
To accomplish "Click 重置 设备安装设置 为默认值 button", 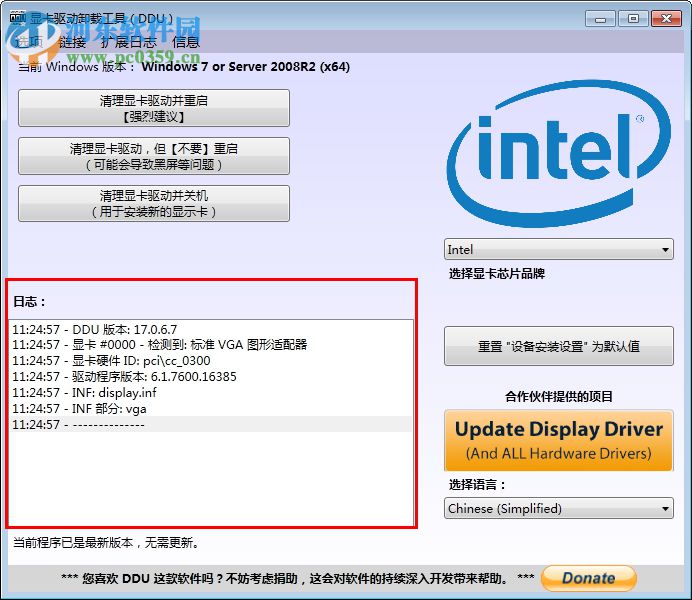I will click(559, 346).
